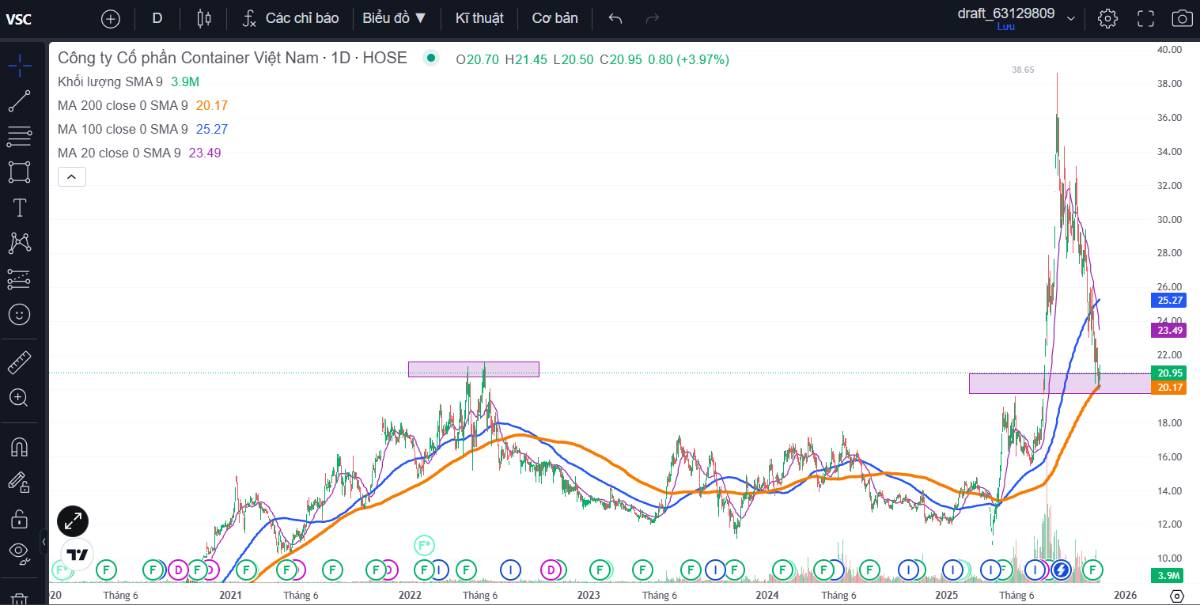Activate the zoom in tool
The image size is (1200, 605).
pos(19,397)
